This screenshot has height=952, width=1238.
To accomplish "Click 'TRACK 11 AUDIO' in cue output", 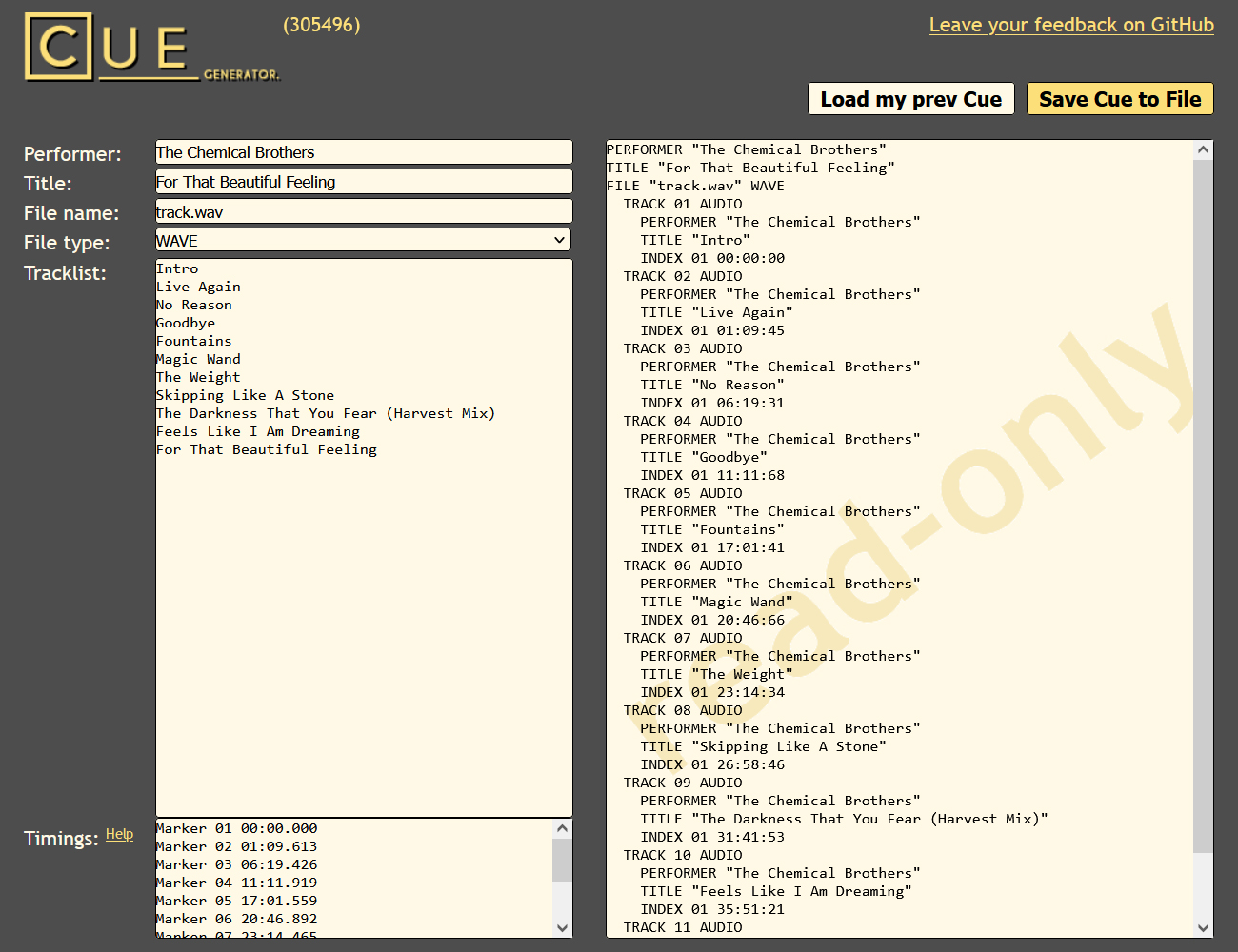I will point(683,927).
